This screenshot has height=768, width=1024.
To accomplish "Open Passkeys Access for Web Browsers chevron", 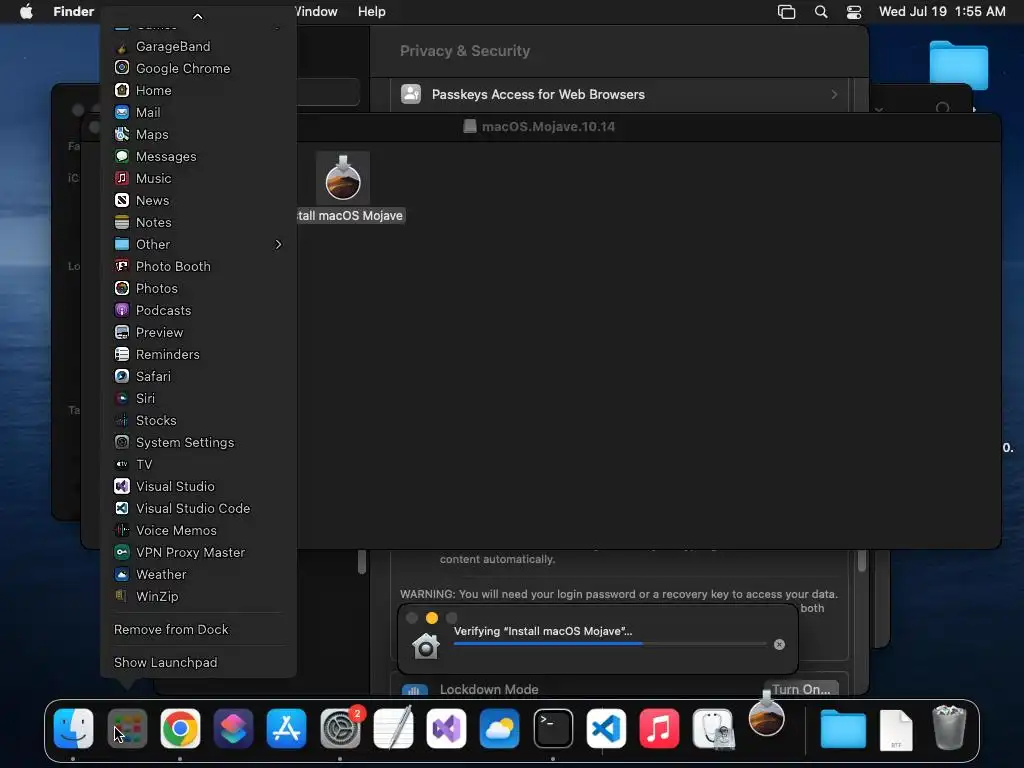I will click(834, 95).
